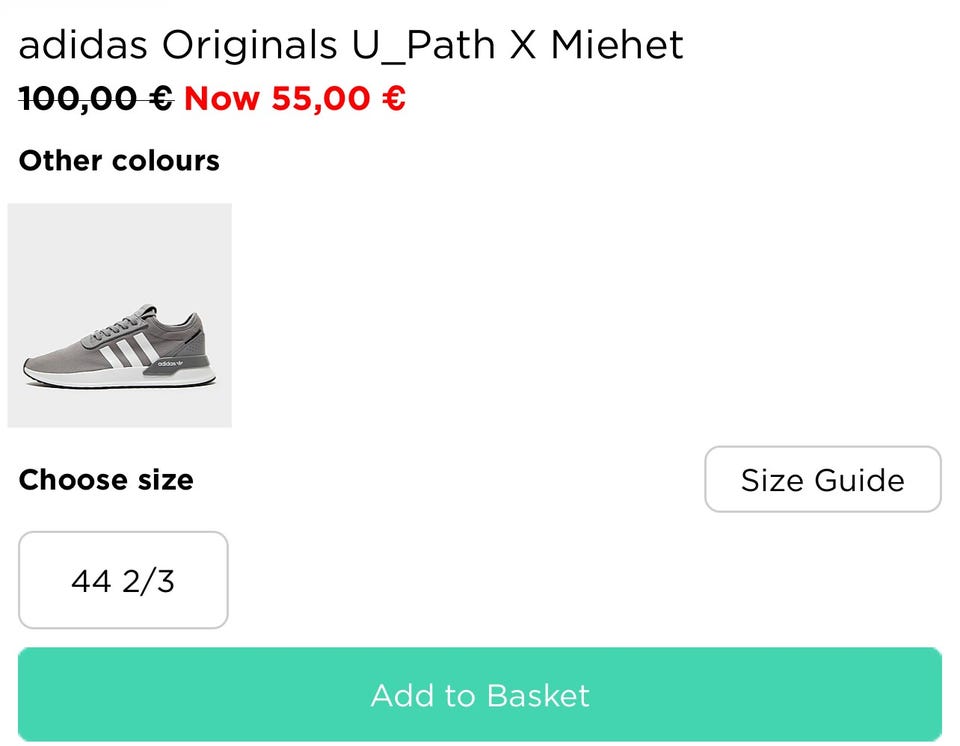Open the Size Guide
960x746 pixels.
[x=822, y=480]
